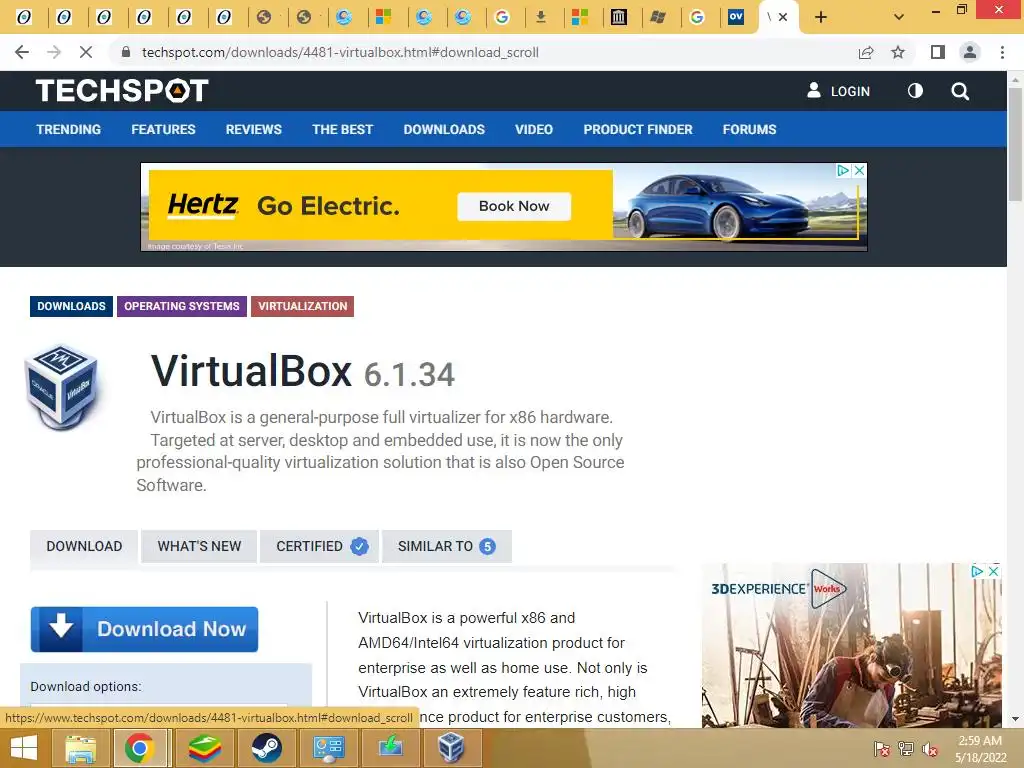Click the 3DEXPERIENCE Works ad image
Screen dimensions: 1024x768
(x=852, y=647)
